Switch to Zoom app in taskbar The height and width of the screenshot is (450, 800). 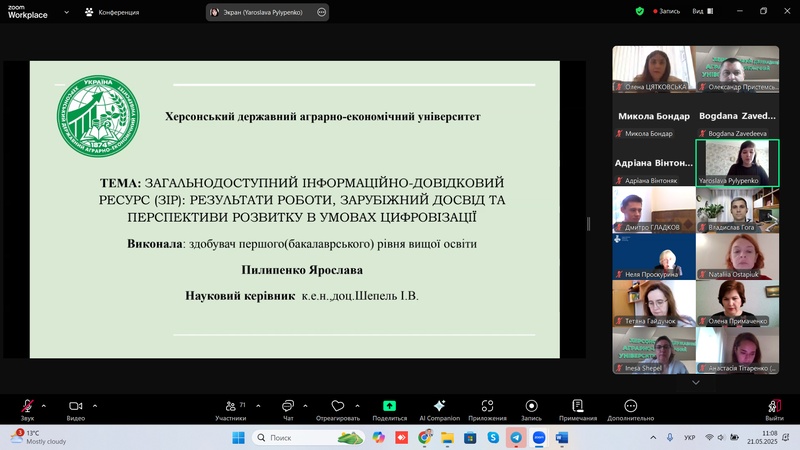(539, 438)
